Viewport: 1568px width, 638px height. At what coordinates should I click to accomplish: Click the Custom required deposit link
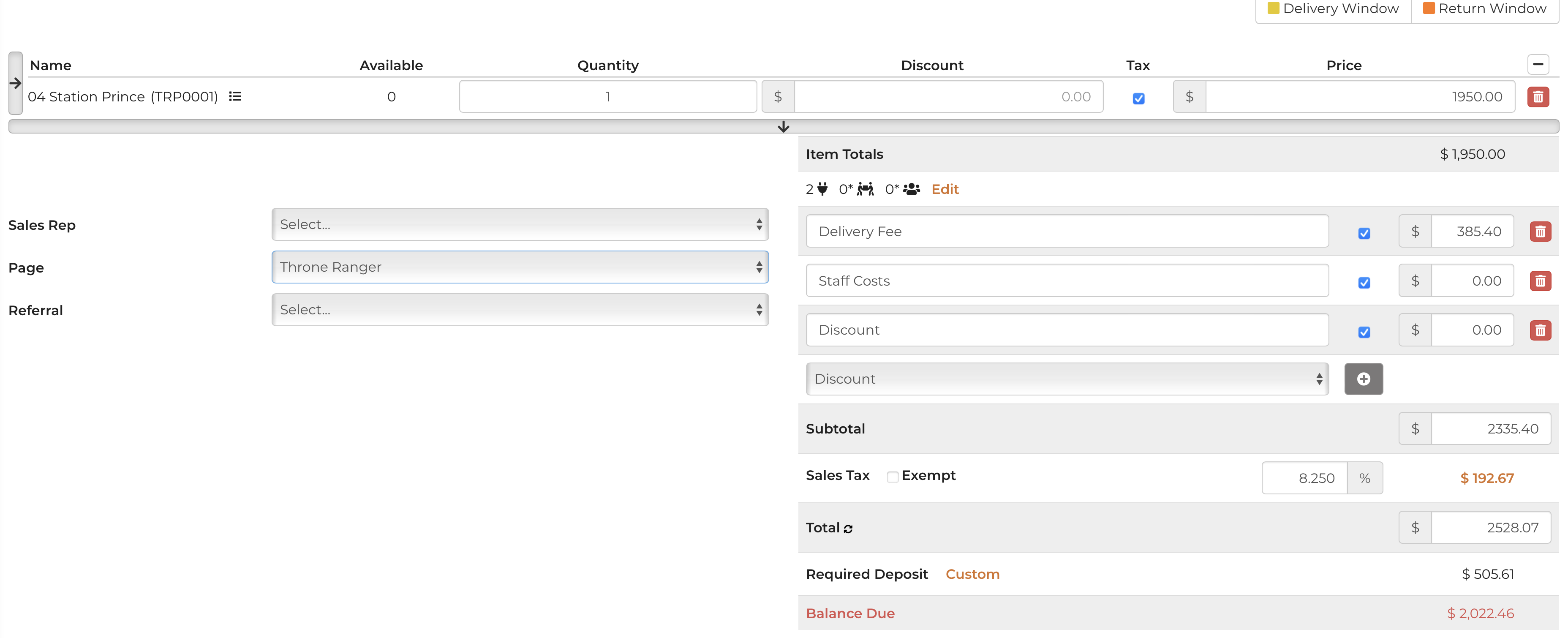click(972, 574)
